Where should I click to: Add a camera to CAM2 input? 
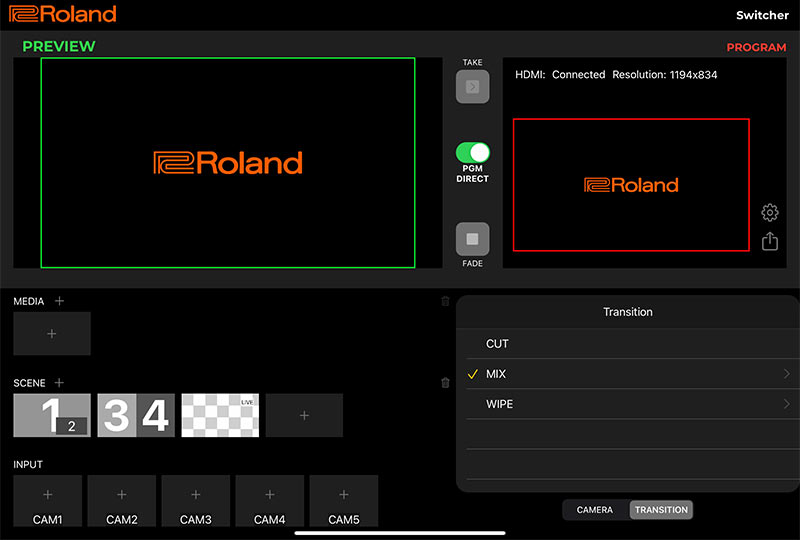tap(121, 501)
